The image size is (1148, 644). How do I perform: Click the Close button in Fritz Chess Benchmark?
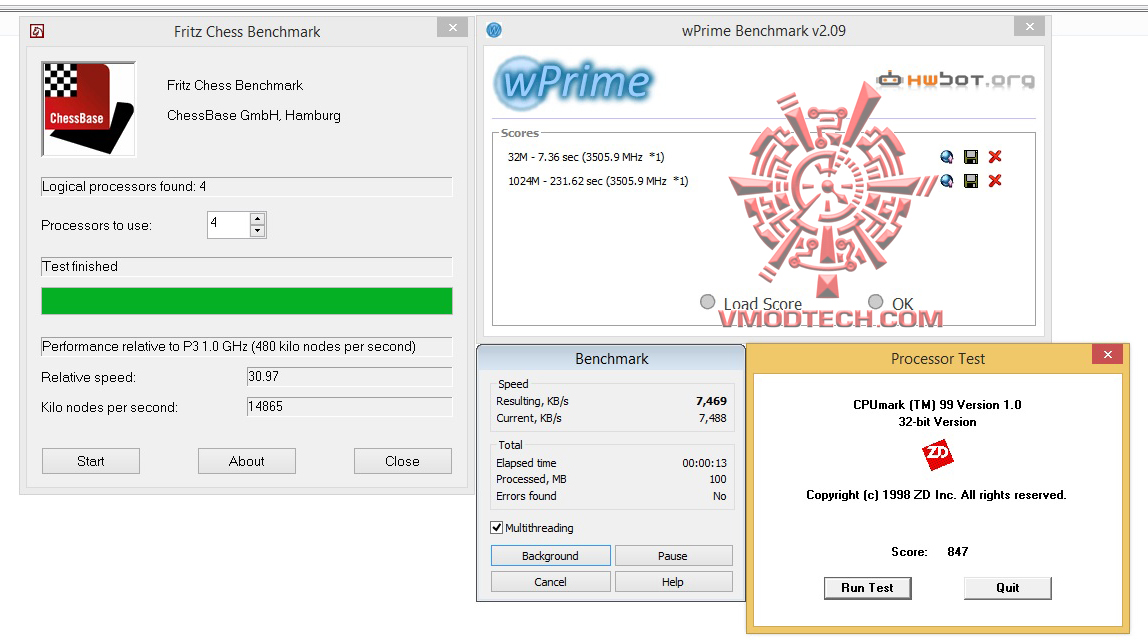point(403,461)
